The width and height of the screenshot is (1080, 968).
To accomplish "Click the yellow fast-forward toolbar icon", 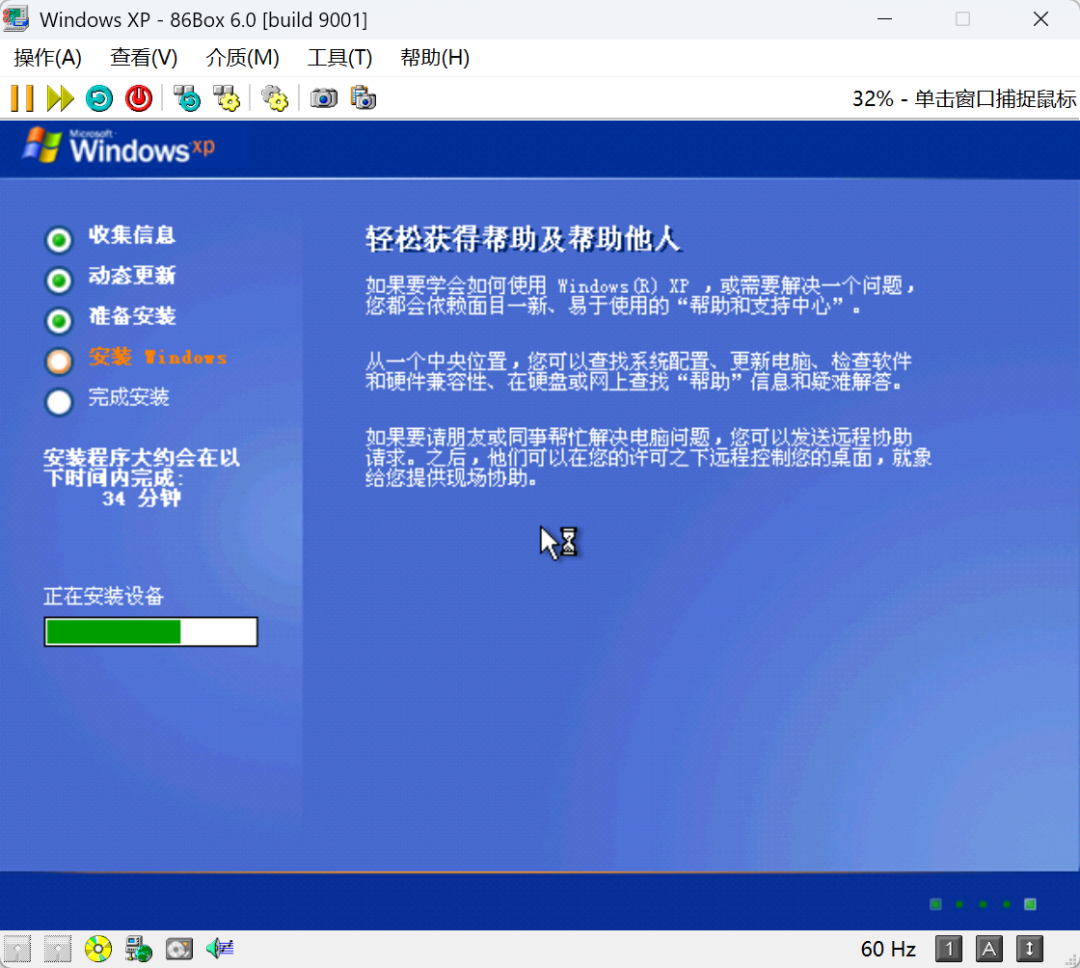I will click(x=60, y=99).
